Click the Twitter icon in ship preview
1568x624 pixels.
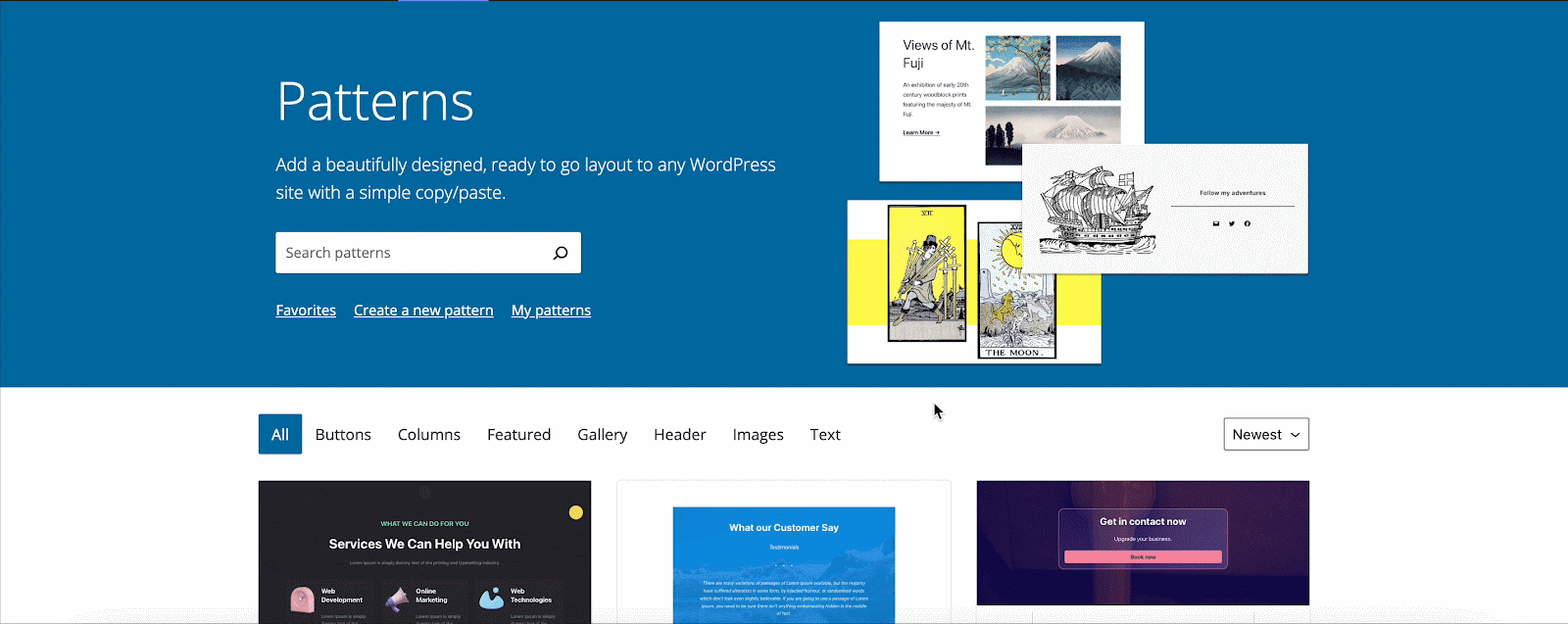[x=1232, y=223]
